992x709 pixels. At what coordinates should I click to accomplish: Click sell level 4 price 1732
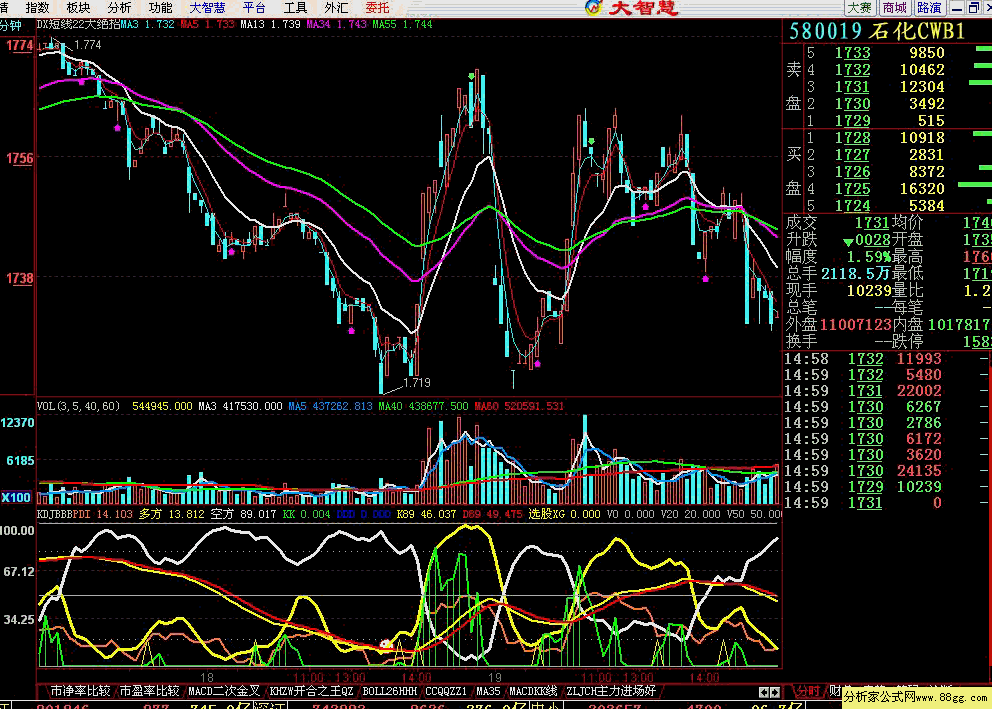click(852, 70)
